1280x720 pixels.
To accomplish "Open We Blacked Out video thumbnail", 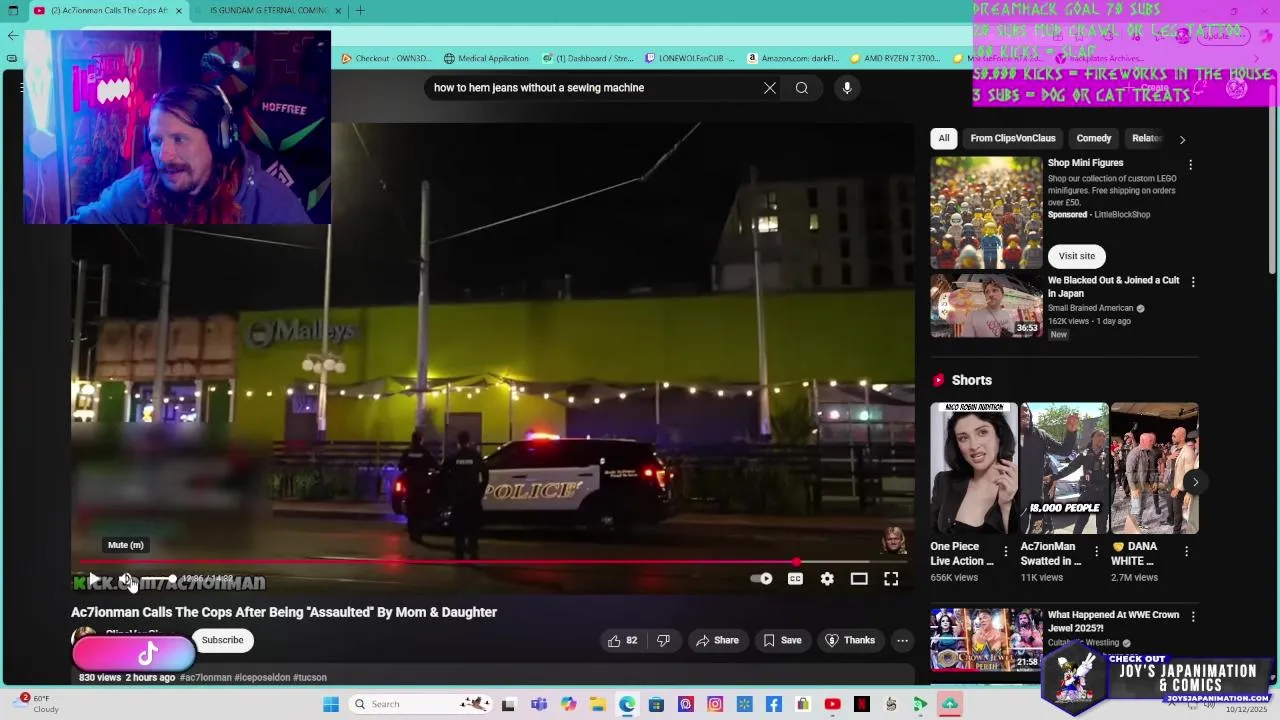I will [x=986, y=306].
